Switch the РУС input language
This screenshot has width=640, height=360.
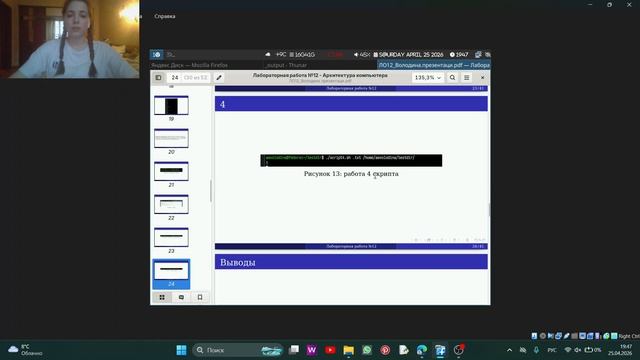(x=552, y=350)
